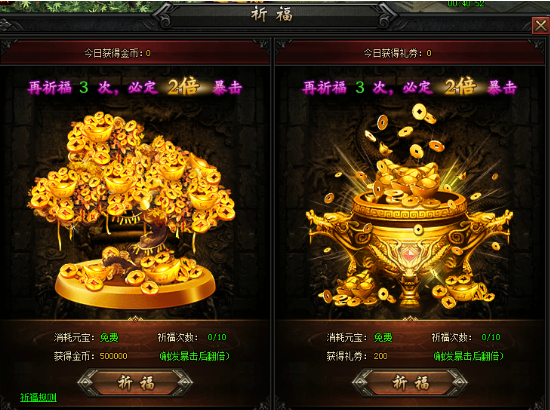Click the 获得金币 500000 value
The width and height of the screenshot is (550, 410).
[x=114, y=356]
